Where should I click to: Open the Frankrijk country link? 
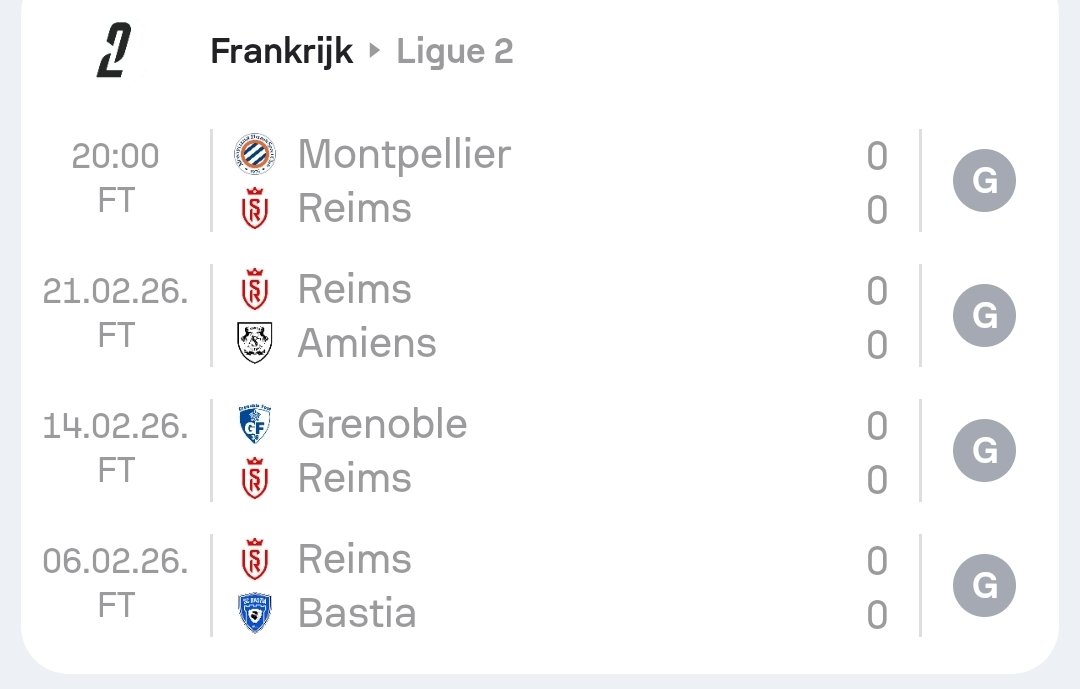[x=281, y=51]
